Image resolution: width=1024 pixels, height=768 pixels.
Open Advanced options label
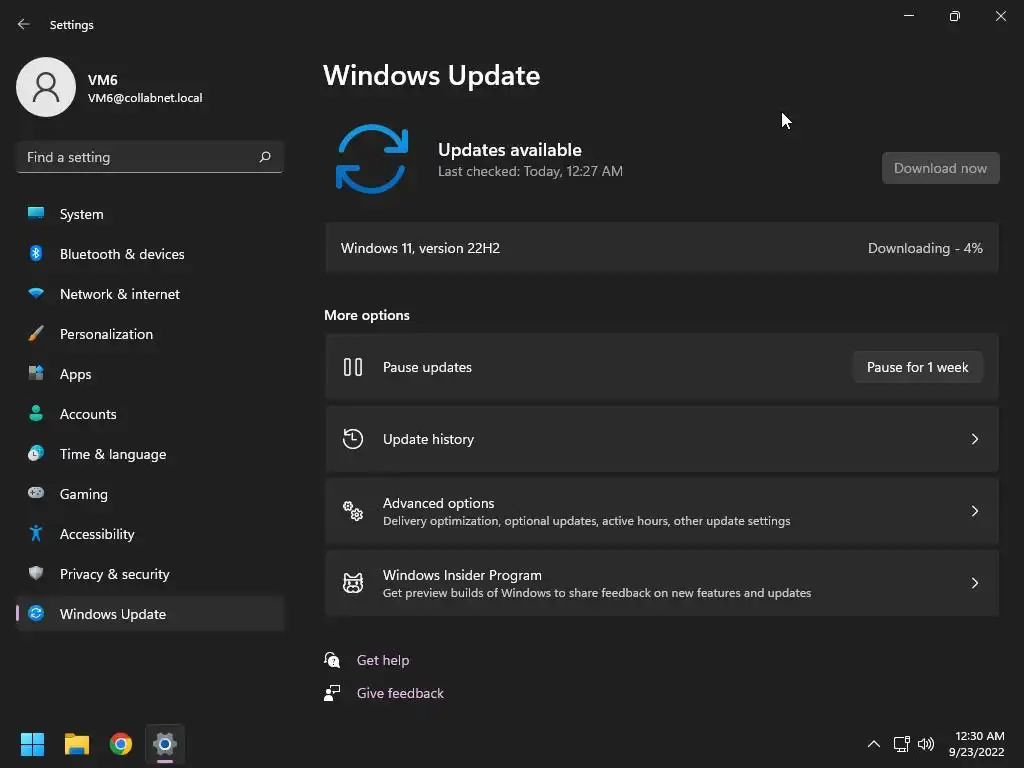pos(438,503)
